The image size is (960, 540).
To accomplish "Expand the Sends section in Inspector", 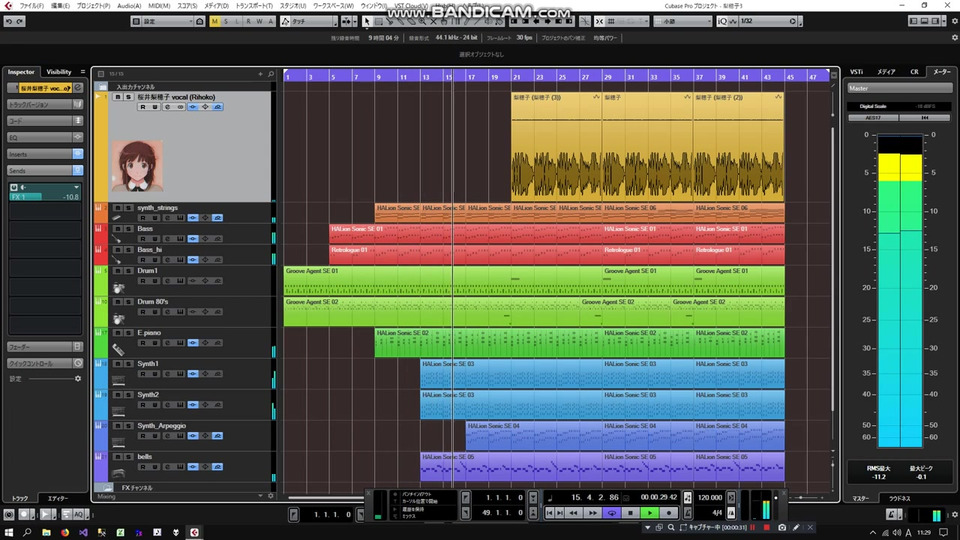I will pyautogui.click(x=45, y=171).
